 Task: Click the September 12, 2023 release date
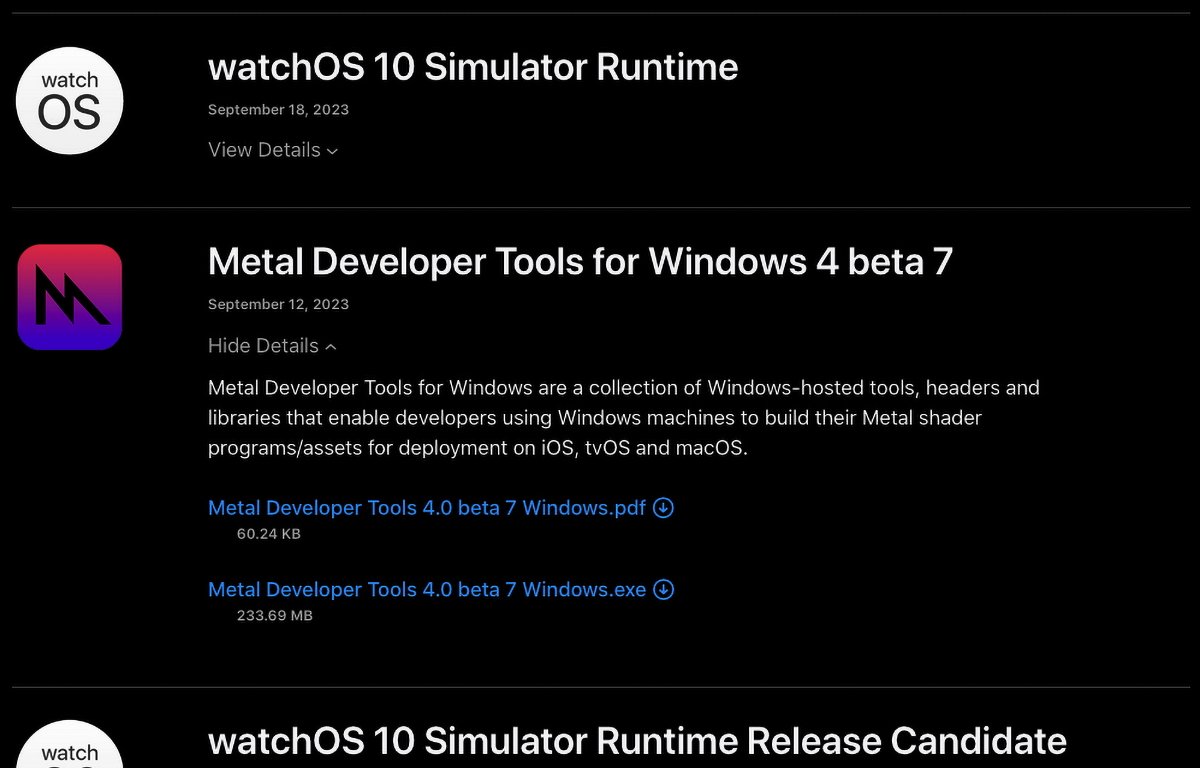coord(278,304)
